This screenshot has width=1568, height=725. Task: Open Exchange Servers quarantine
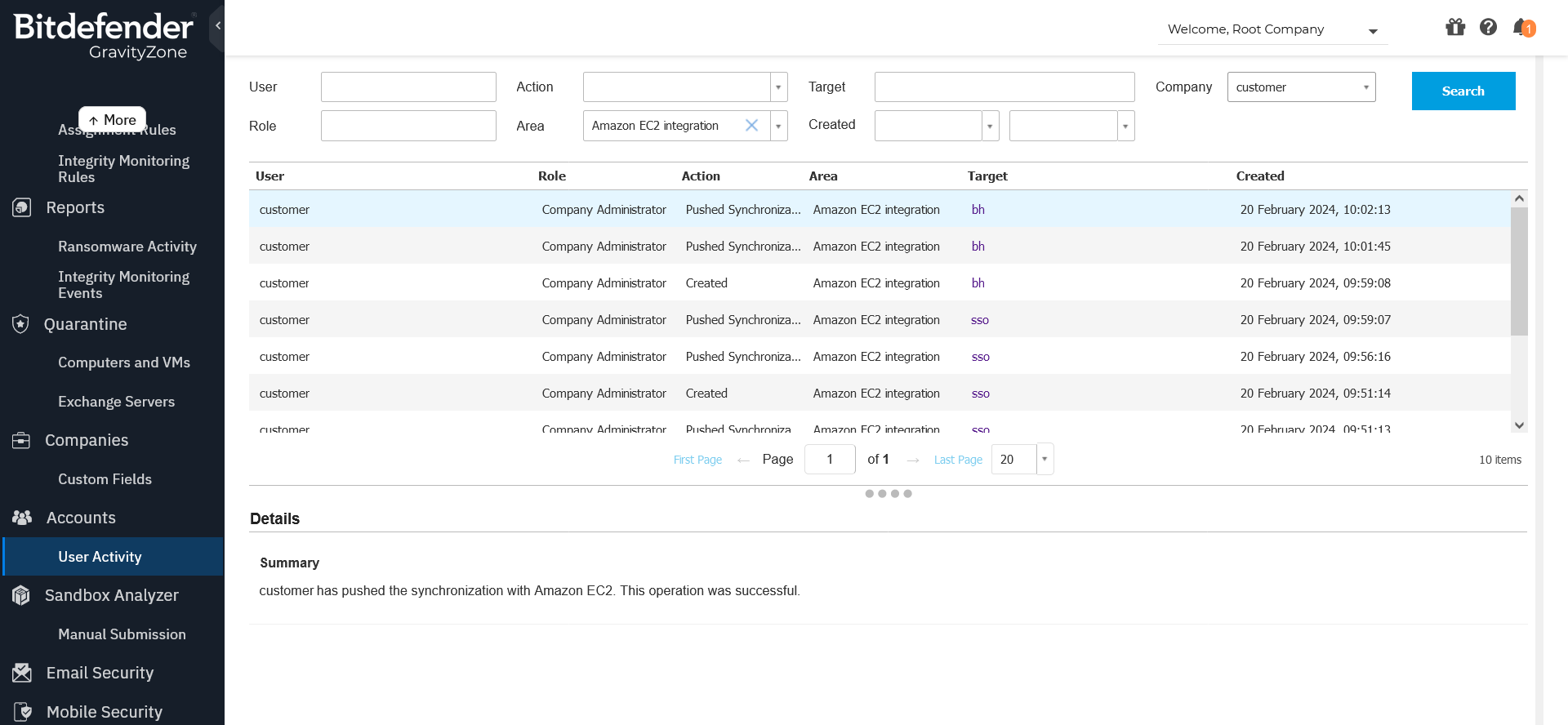point(116,402)
